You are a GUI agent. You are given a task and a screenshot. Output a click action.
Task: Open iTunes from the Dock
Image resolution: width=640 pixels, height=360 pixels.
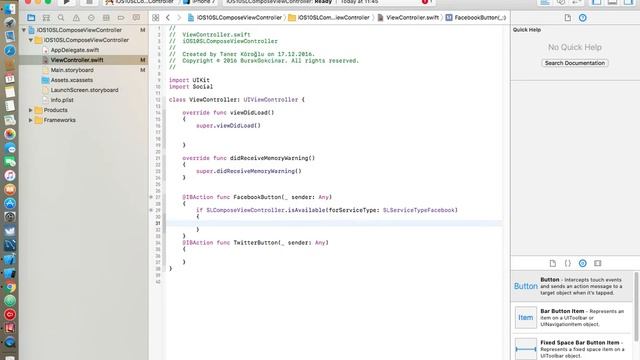[x=10, y=176]
